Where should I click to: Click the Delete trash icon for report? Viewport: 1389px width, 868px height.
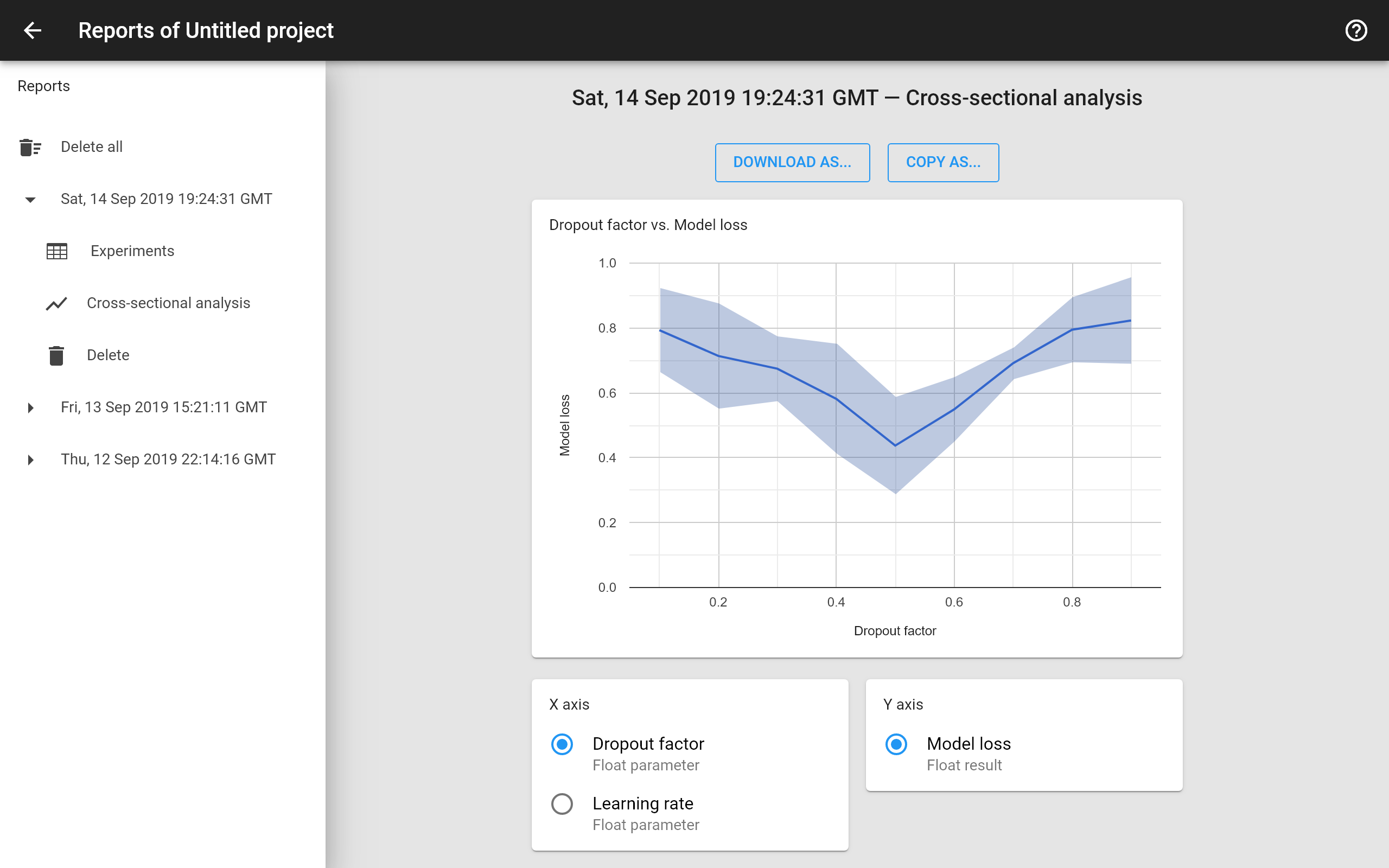pyautogui.click(x=56, y=354)
